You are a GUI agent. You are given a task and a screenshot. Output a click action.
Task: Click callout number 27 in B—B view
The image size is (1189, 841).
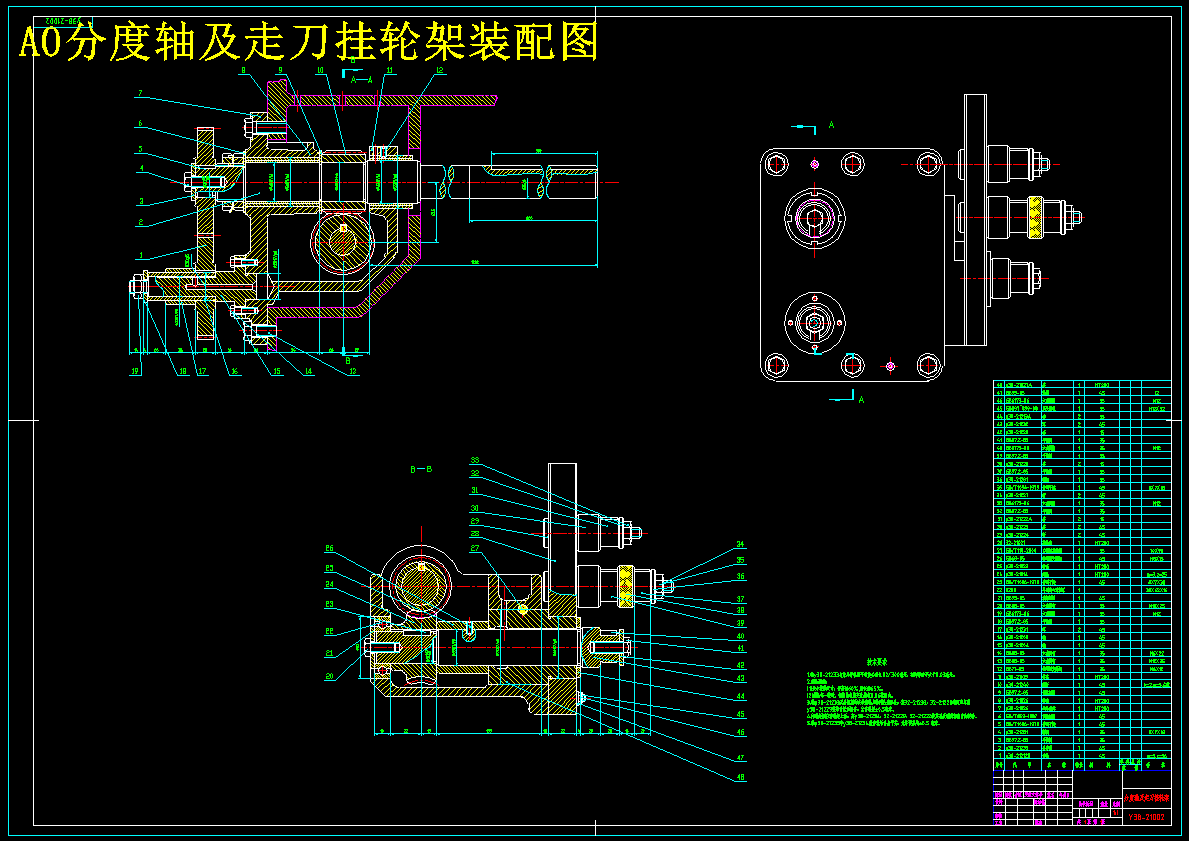(475, 548)
